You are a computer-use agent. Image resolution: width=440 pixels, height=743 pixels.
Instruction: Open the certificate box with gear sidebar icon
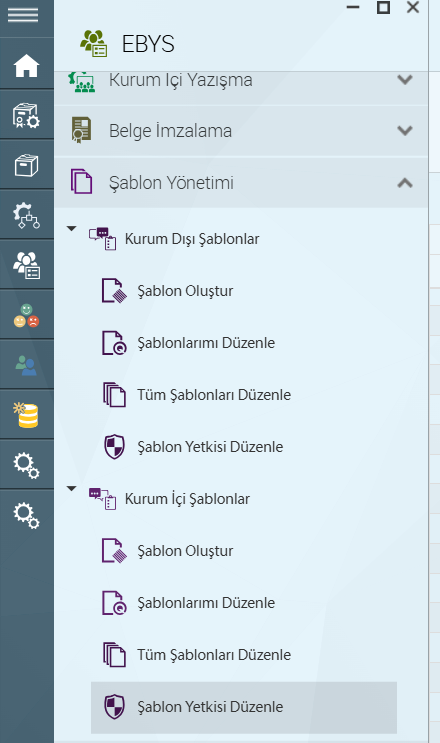click(27, 116)
